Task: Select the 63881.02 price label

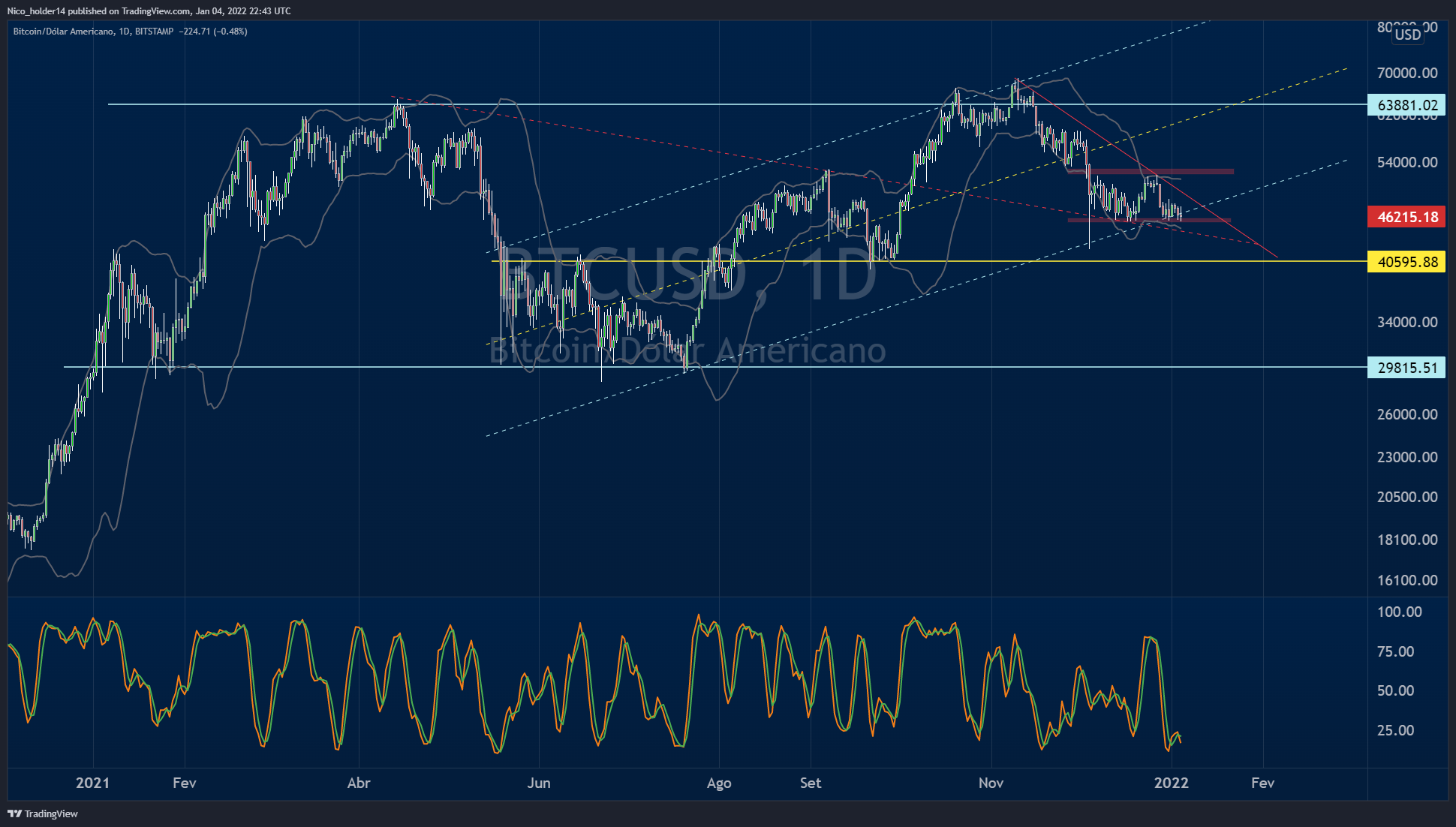Action: pos(1406,105)
